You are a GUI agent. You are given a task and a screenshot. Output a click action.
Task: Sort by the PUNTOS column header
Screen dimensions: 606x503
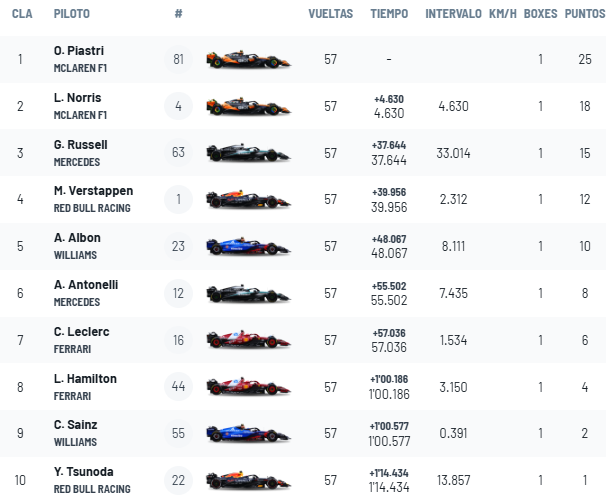[x=585, y=14]
